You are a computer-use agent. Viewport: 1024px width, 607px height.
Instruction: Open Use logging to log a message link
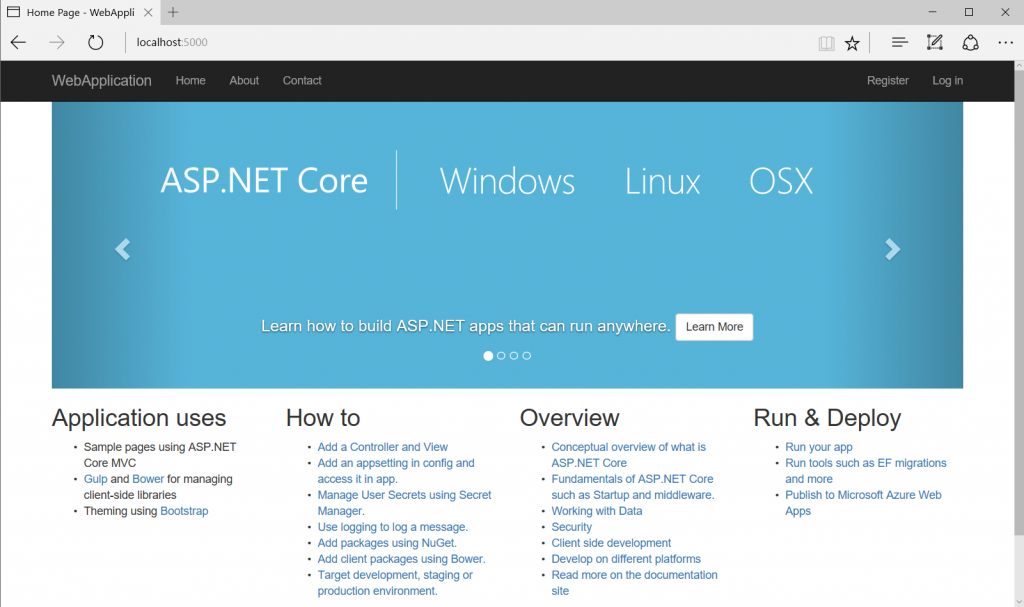click(392, 527)
